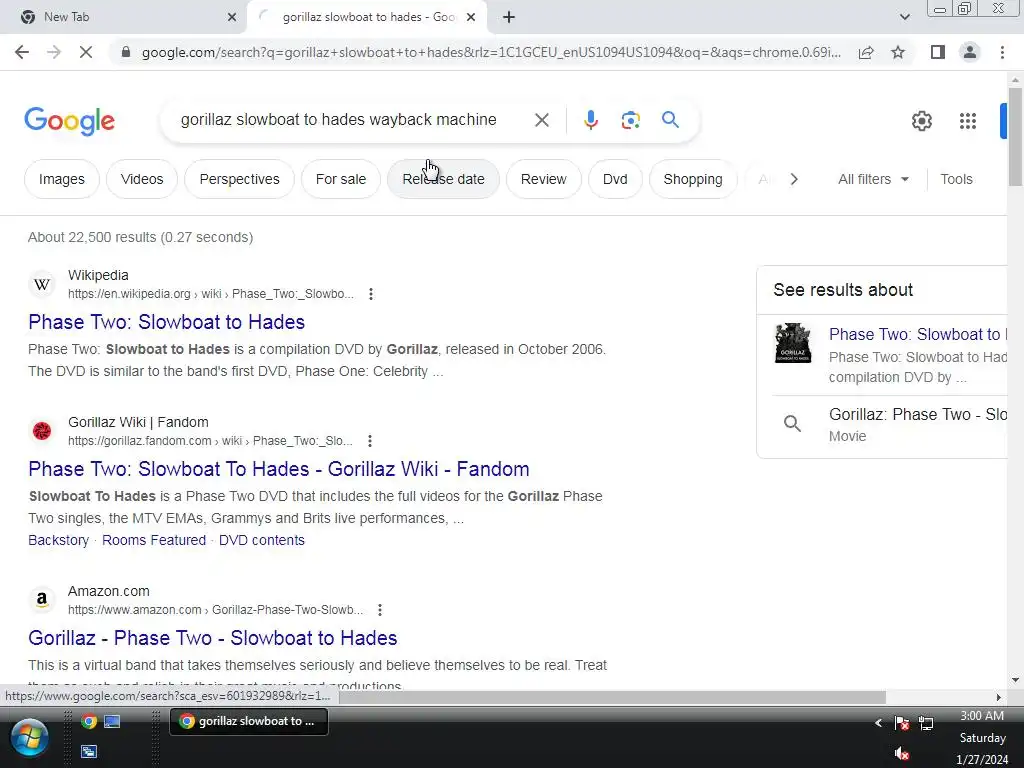Click the horizontal scrollbar right arrow

point(998,697)
